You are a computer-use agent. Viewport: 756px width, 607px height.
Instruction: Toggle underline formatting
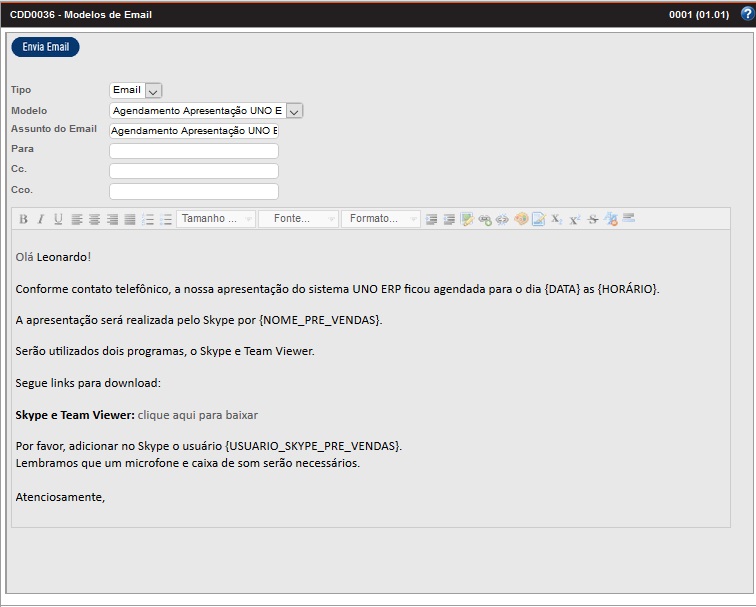click(x=58, y=219)
